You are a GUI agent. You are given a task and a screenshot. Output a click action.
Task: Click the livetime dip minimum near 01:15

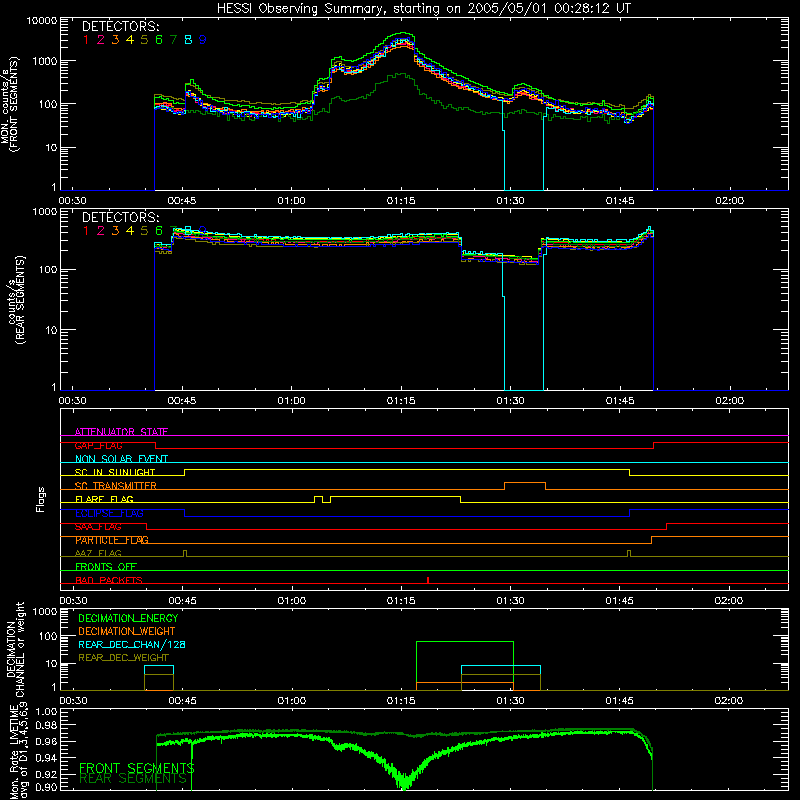coord(404,783)
